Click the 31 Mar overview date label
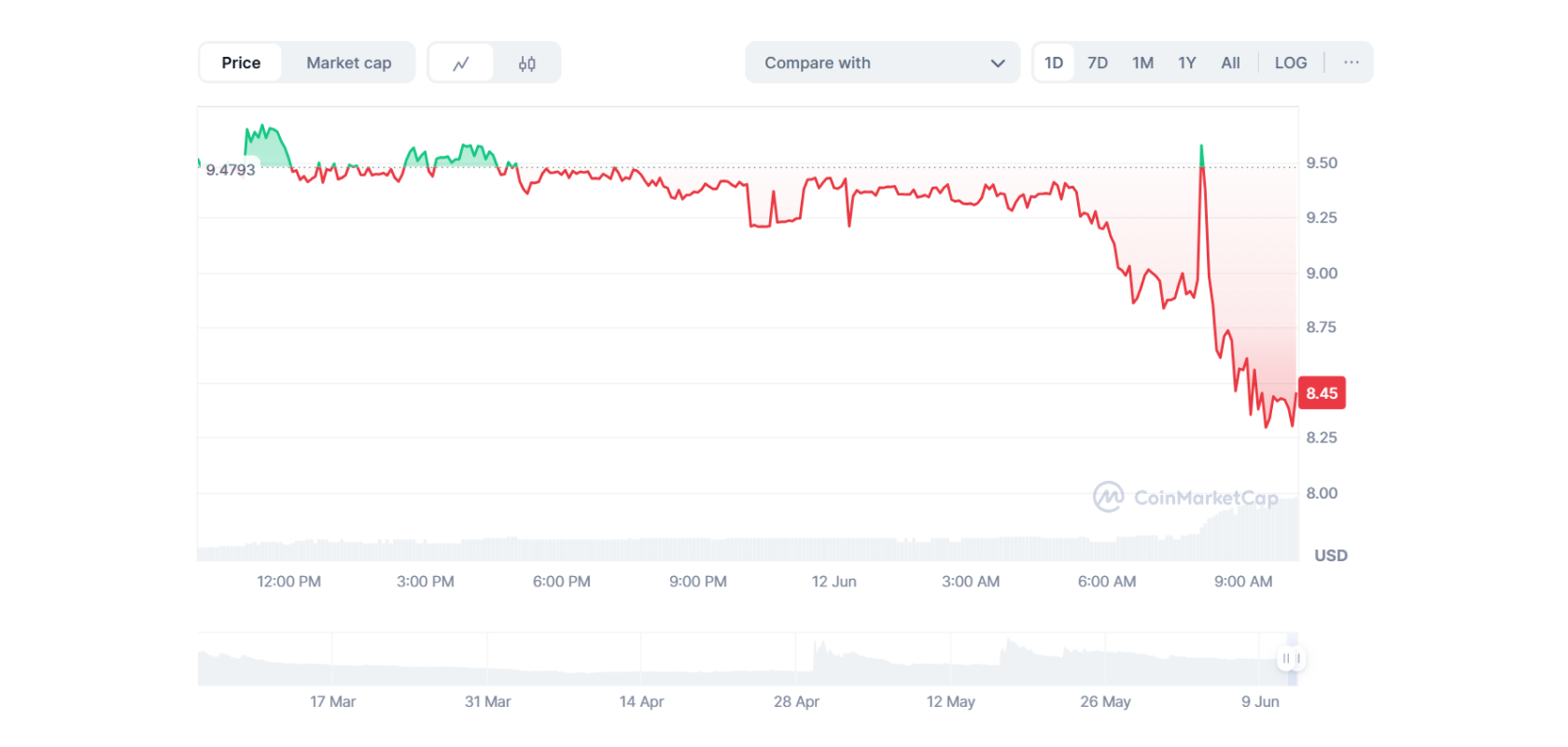 click(487, 701)
